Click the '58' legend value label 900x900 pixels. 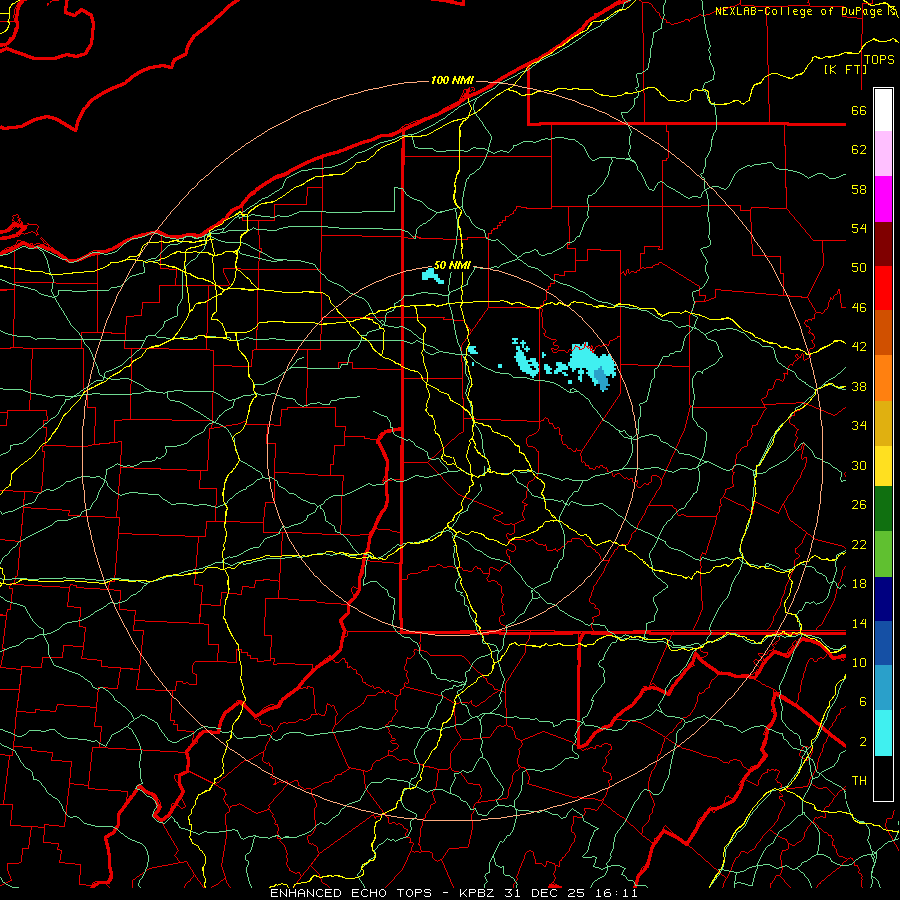(x=859, y=189)
